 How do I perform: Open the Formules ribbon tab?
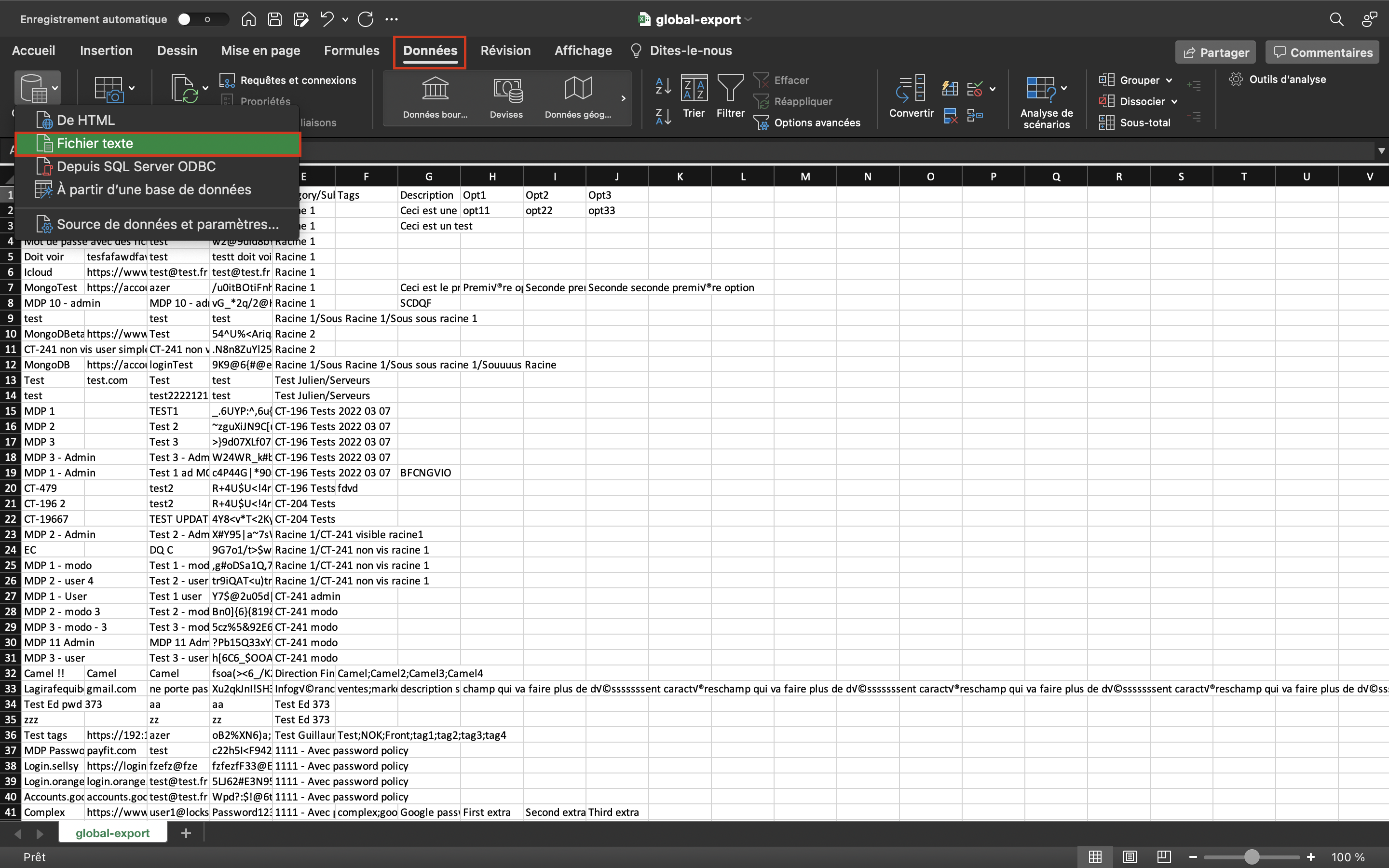point(351,51)
